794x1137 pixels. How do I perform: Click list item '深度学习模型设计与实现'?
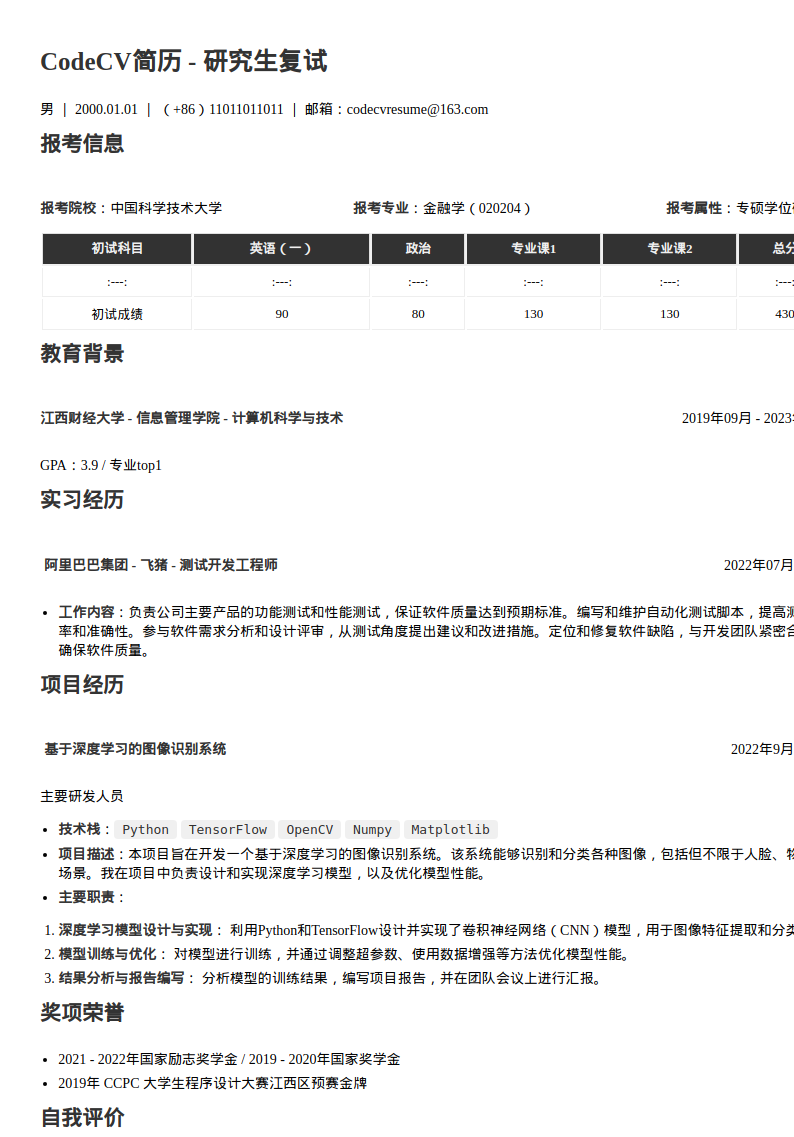click(x=135, y=930)
